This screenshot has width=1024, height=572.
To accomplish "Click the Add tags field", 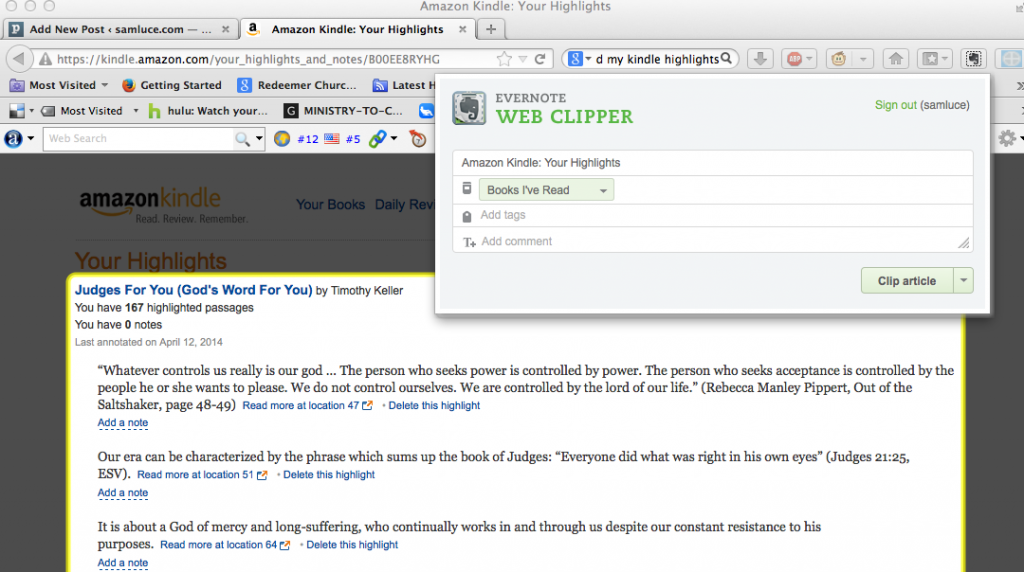I will click(712, 215).
